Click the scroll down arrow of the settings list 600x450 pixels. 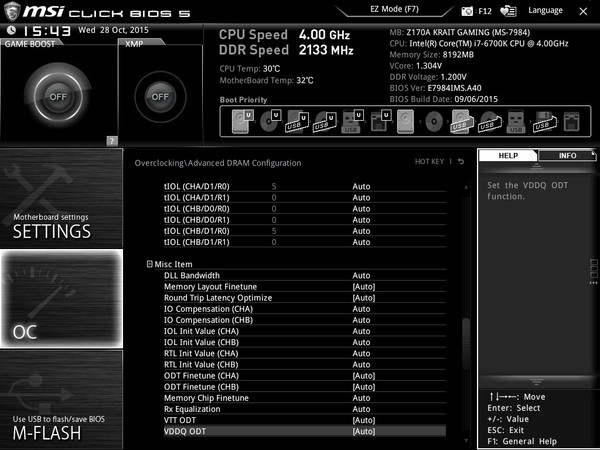point(466,440)
